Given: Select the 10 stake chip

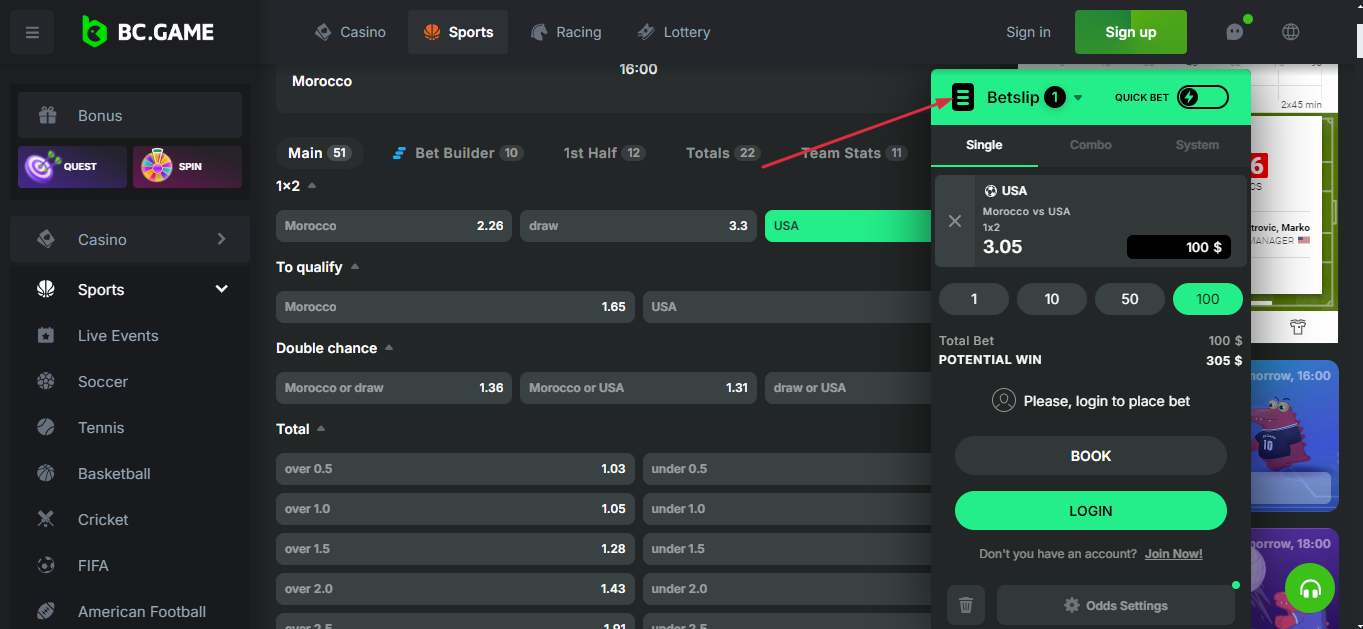Looking at the screenshot, I should point(1052,299).
